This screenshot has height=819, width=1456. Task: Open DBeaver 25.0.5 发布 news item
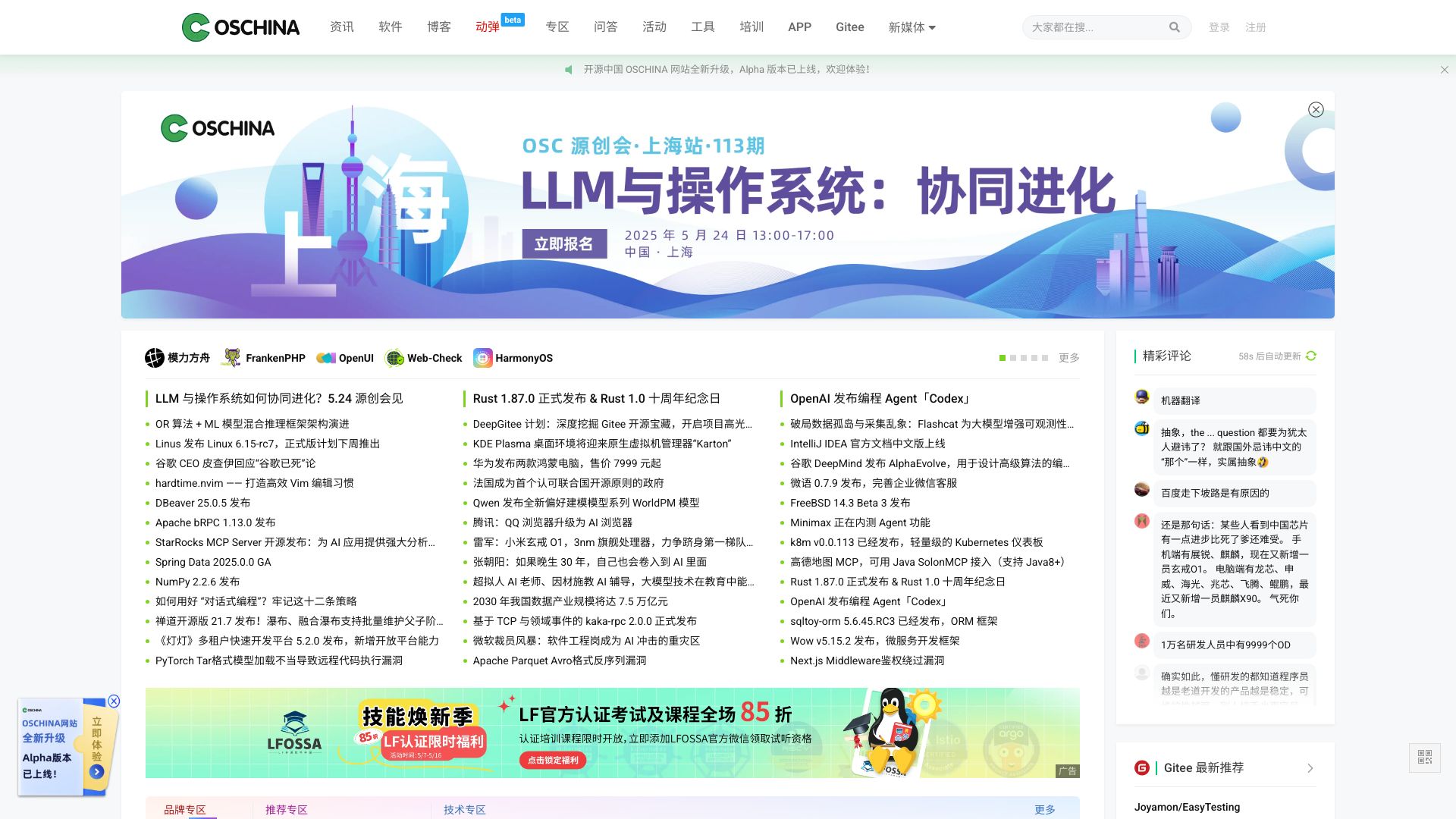click(202, 503)
